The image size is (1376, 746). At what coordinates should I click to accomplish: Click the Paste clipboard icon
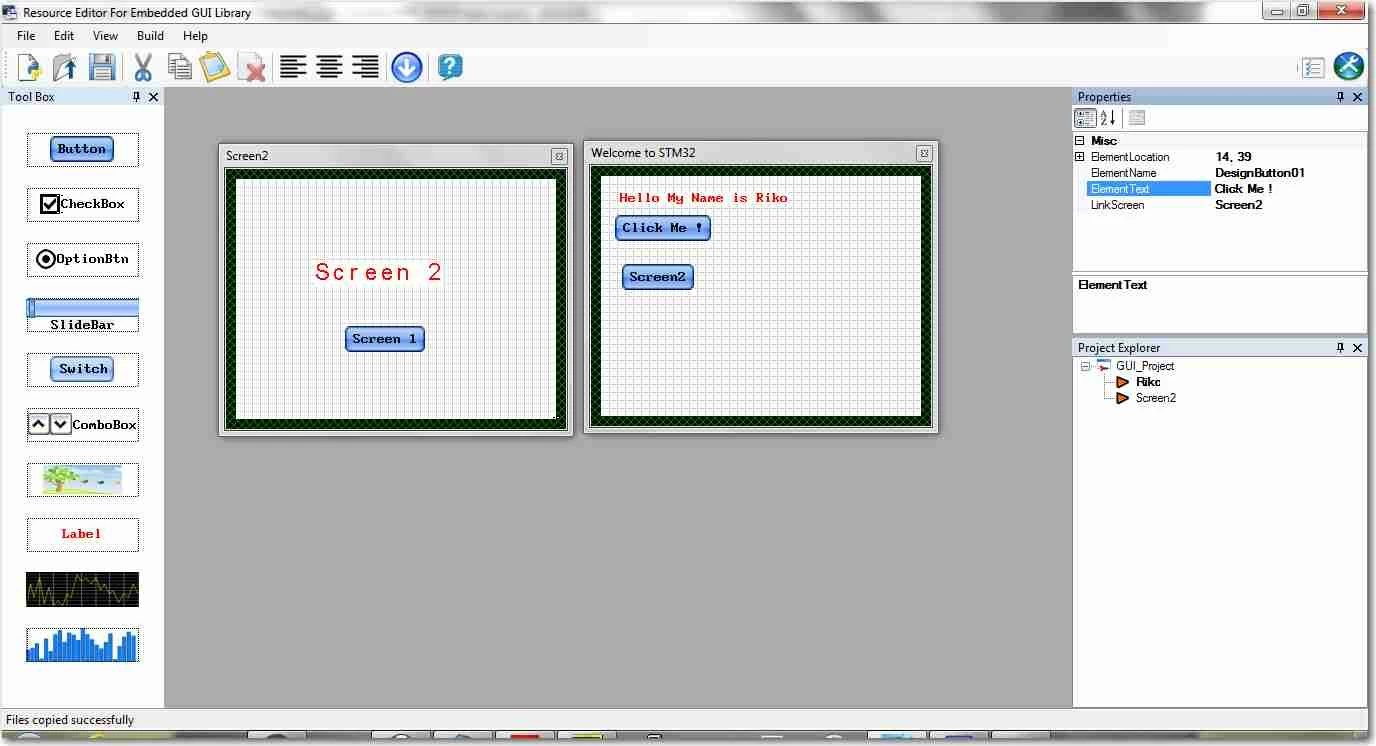tap(215, 67)
